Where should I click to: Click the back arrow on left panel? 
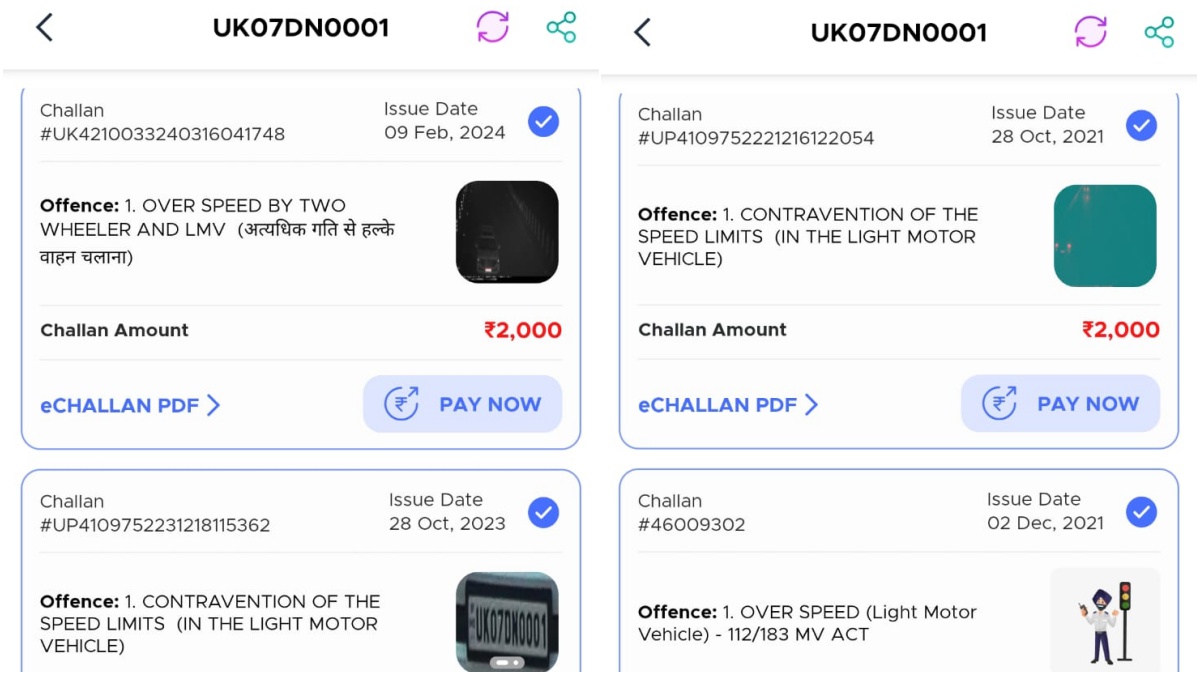[x=43, y=28]
